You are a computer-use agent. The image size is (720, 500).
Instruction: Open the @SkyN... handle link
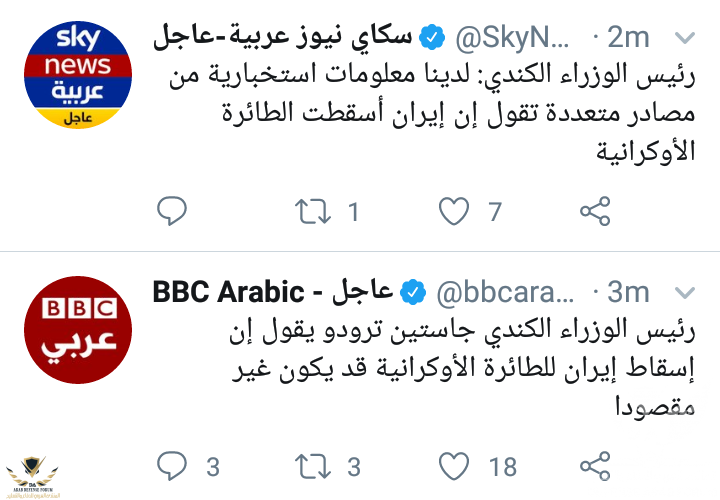513,38
